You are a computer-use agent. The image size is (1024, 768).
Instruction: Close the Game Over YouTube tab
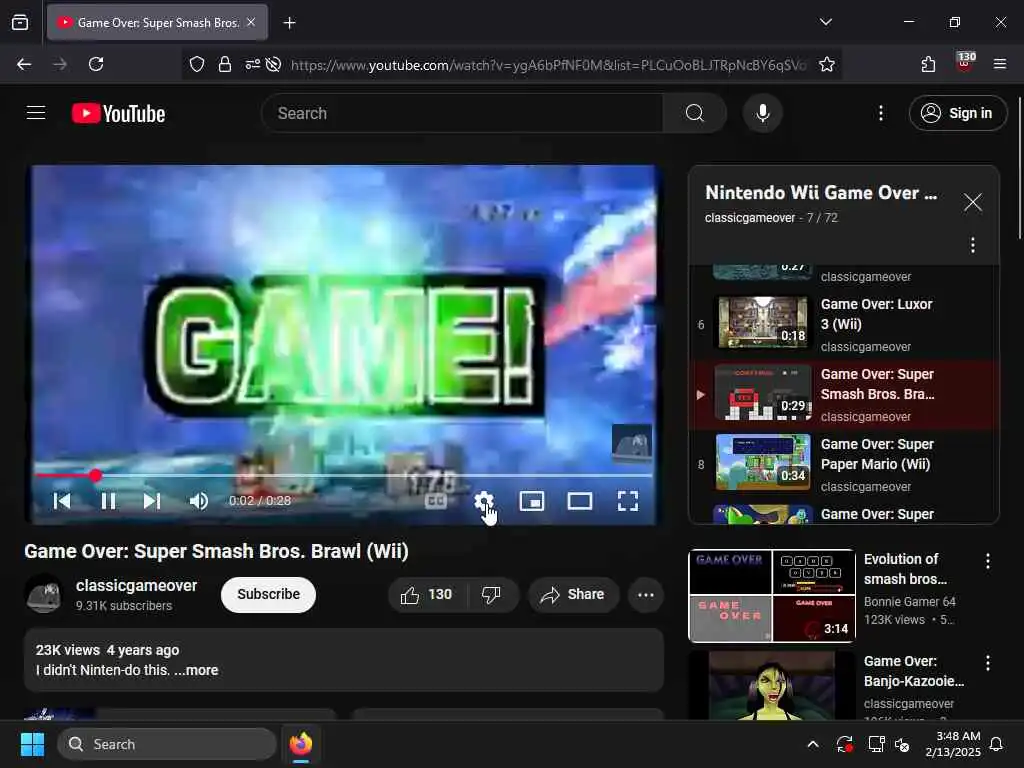(251, 22)
